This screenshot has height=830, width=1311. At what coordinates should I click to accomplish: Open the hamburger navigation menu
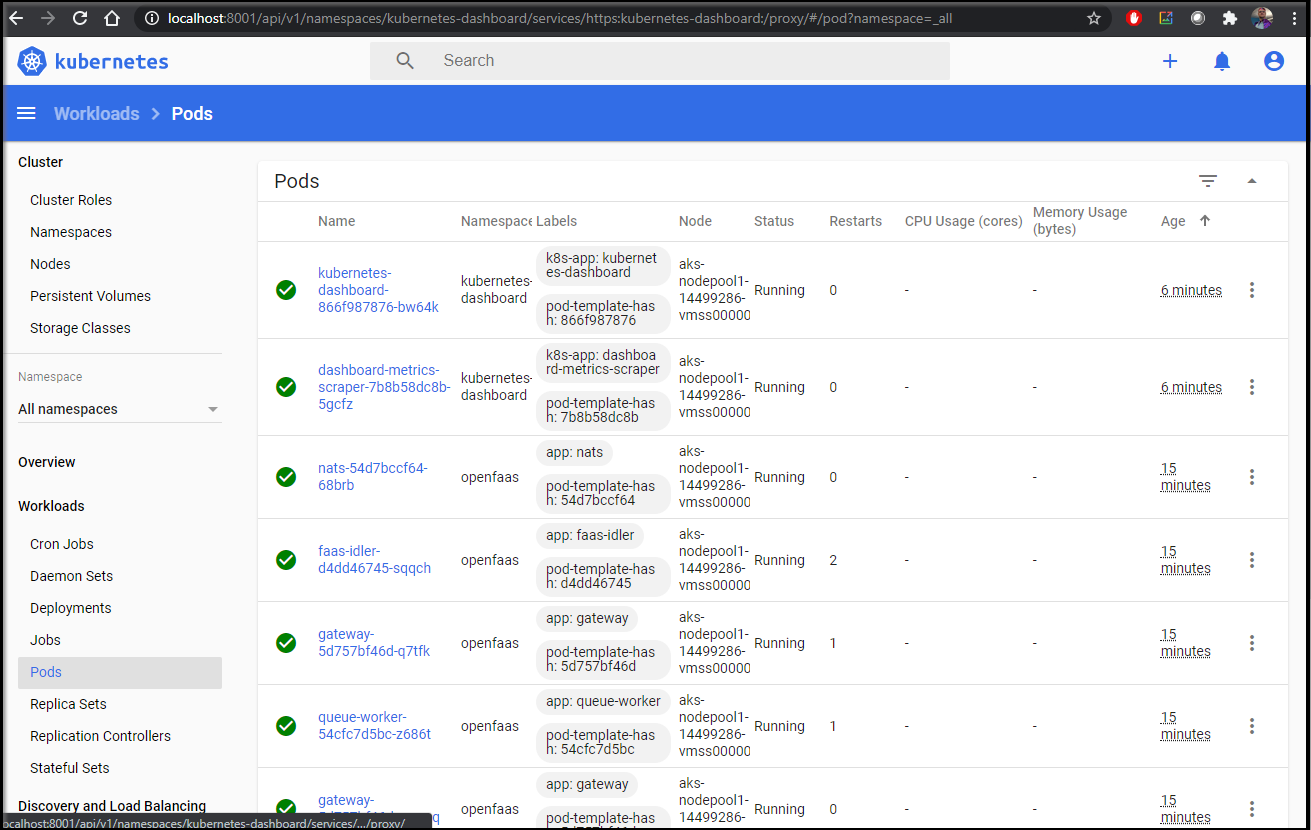pos(27,113)
